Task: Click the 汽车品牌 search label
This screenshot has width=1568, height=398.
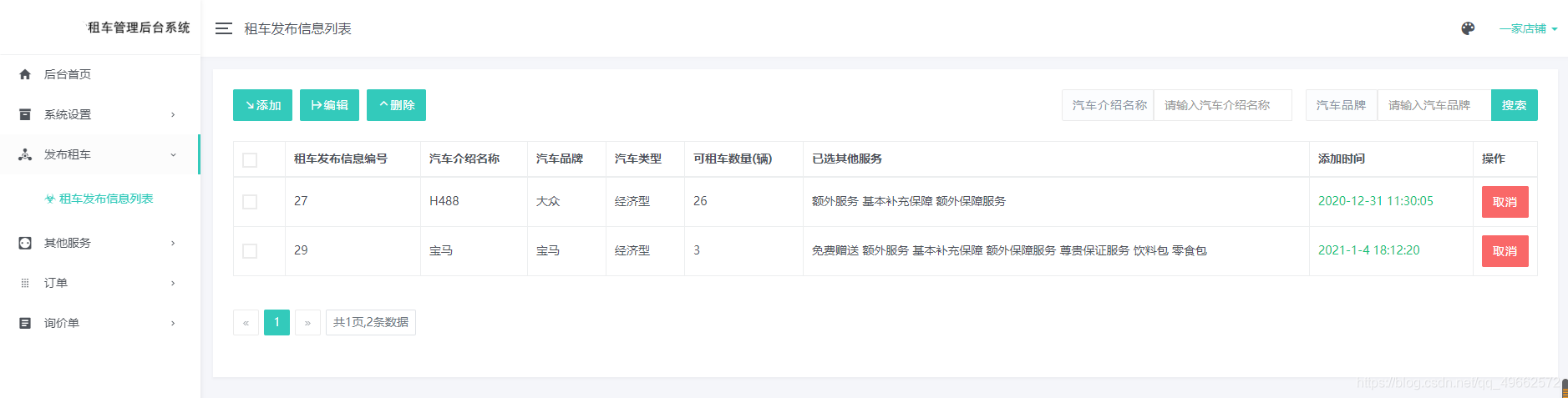Action: pyautogui.click(x=1341, y=105)
